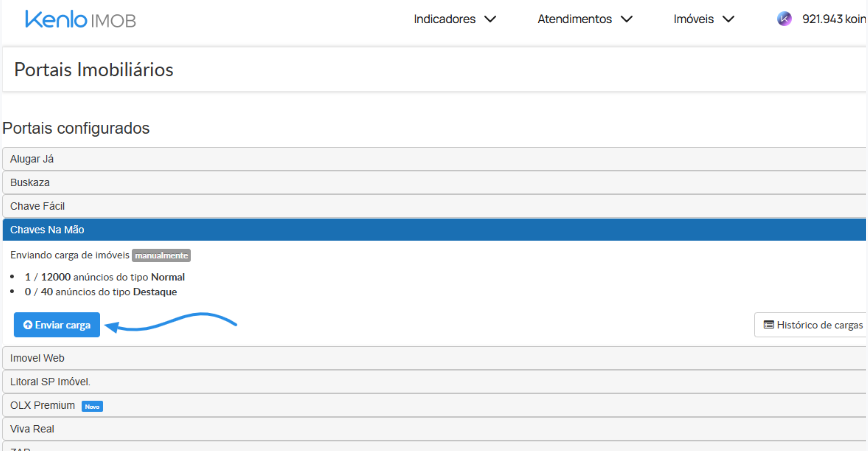Click the upload icon in Enviar carga
Screen dimensions: 868x451
click(x=28, y=325)
